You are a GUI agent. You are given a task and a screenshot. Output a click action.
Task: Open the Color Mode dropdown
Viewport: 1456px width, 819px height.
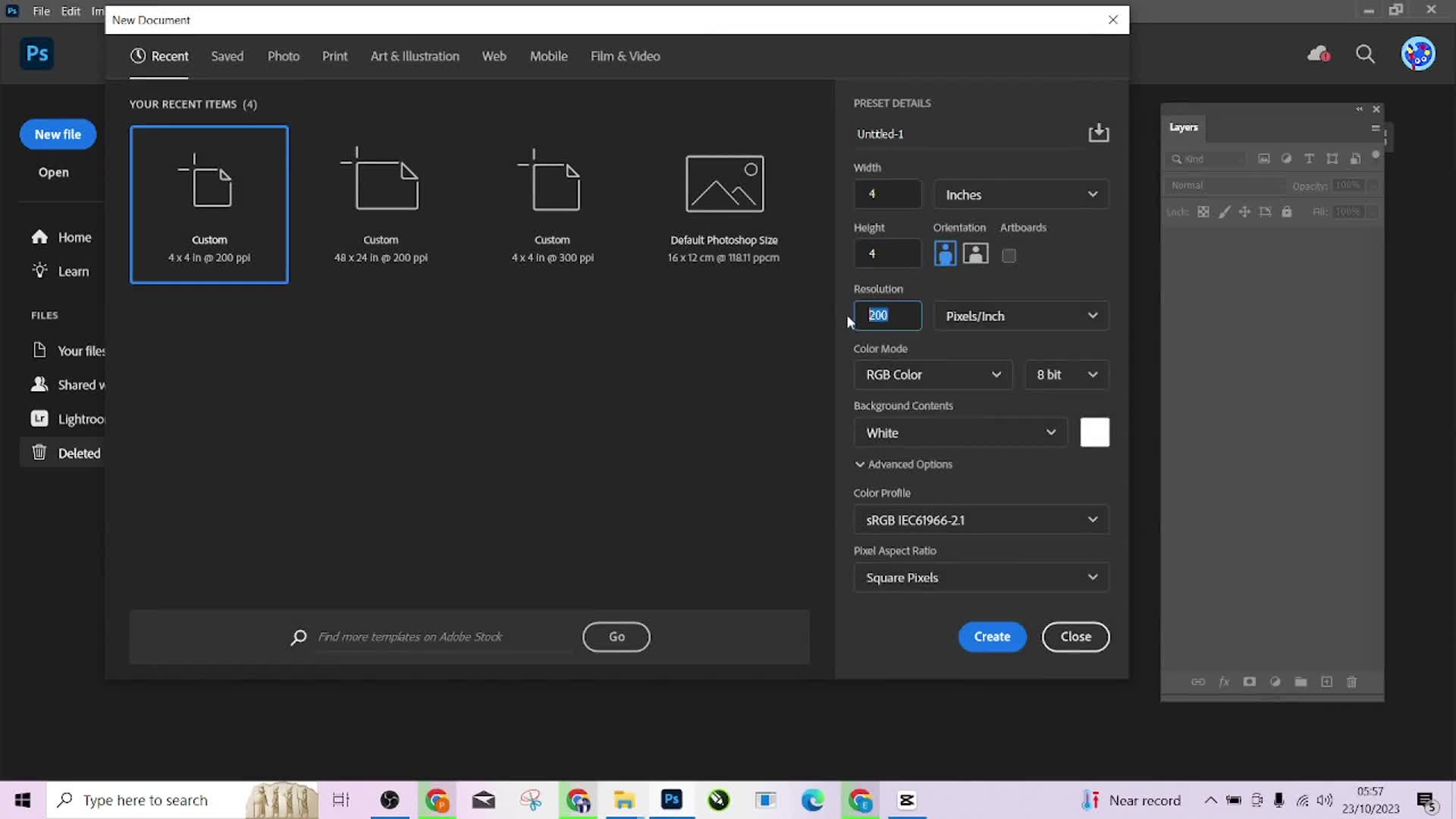(931, 374)
